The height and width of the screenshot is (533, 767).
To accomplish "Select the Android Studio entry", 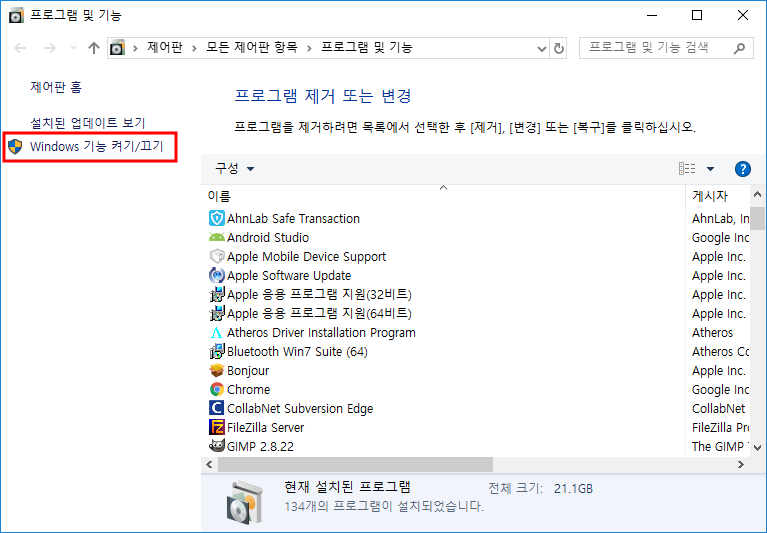I will click(268, 238).
